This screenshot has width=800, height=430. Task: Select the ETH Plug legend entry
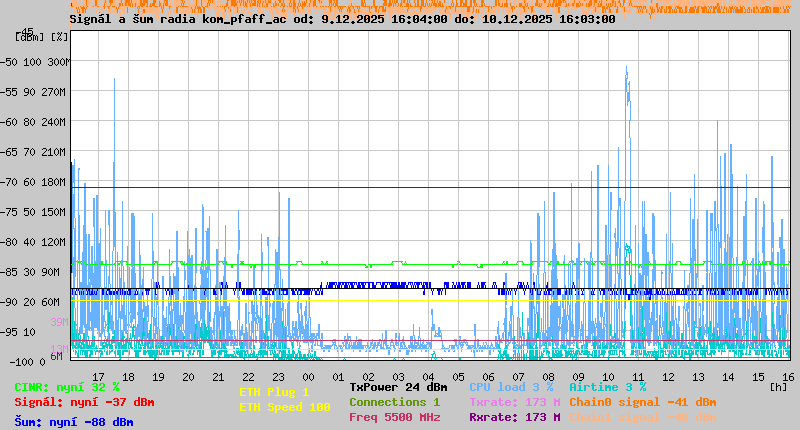(x=274, y=392)
